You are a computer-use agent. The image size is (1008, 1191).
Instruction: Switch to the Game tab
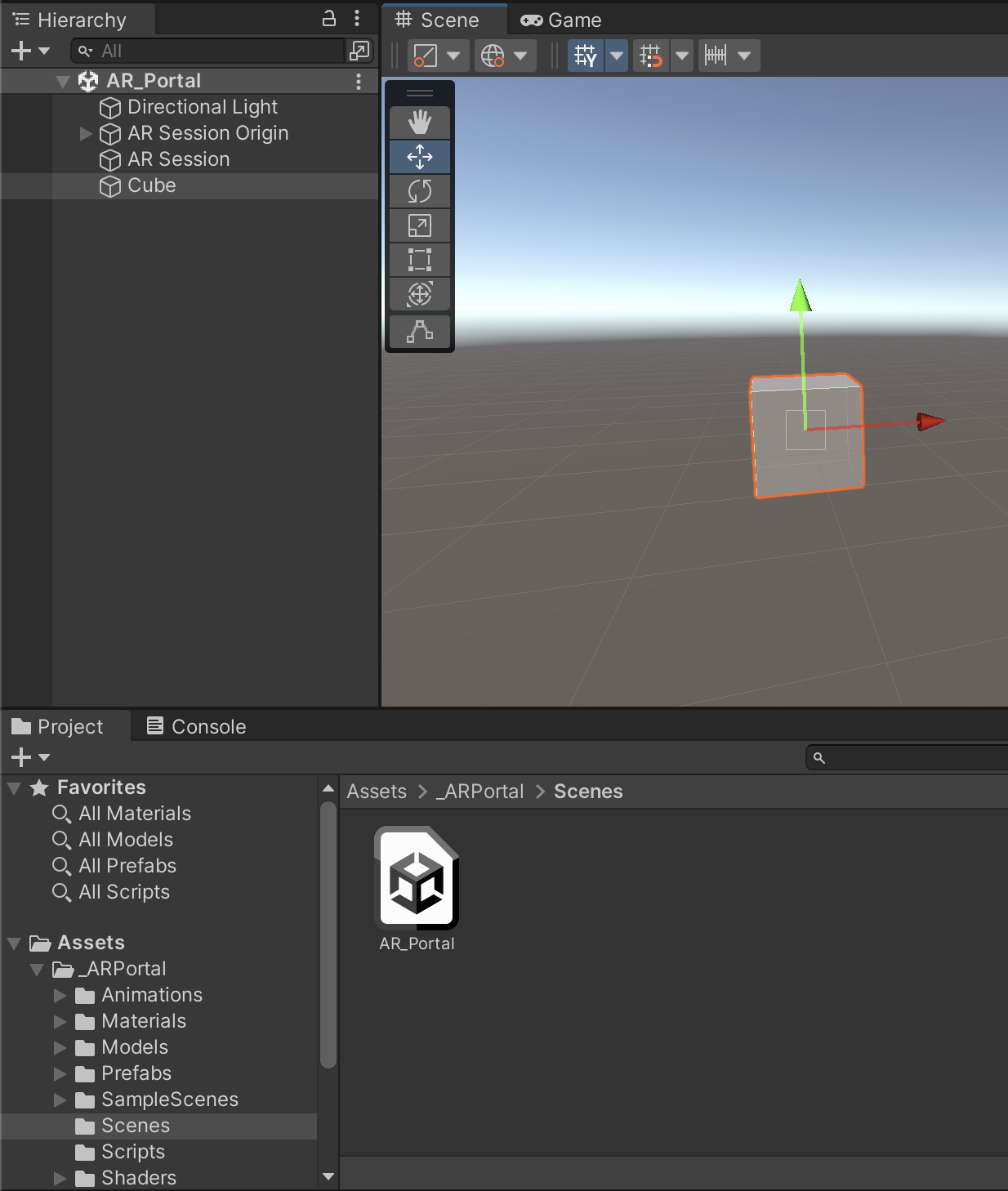click(561, 20)
